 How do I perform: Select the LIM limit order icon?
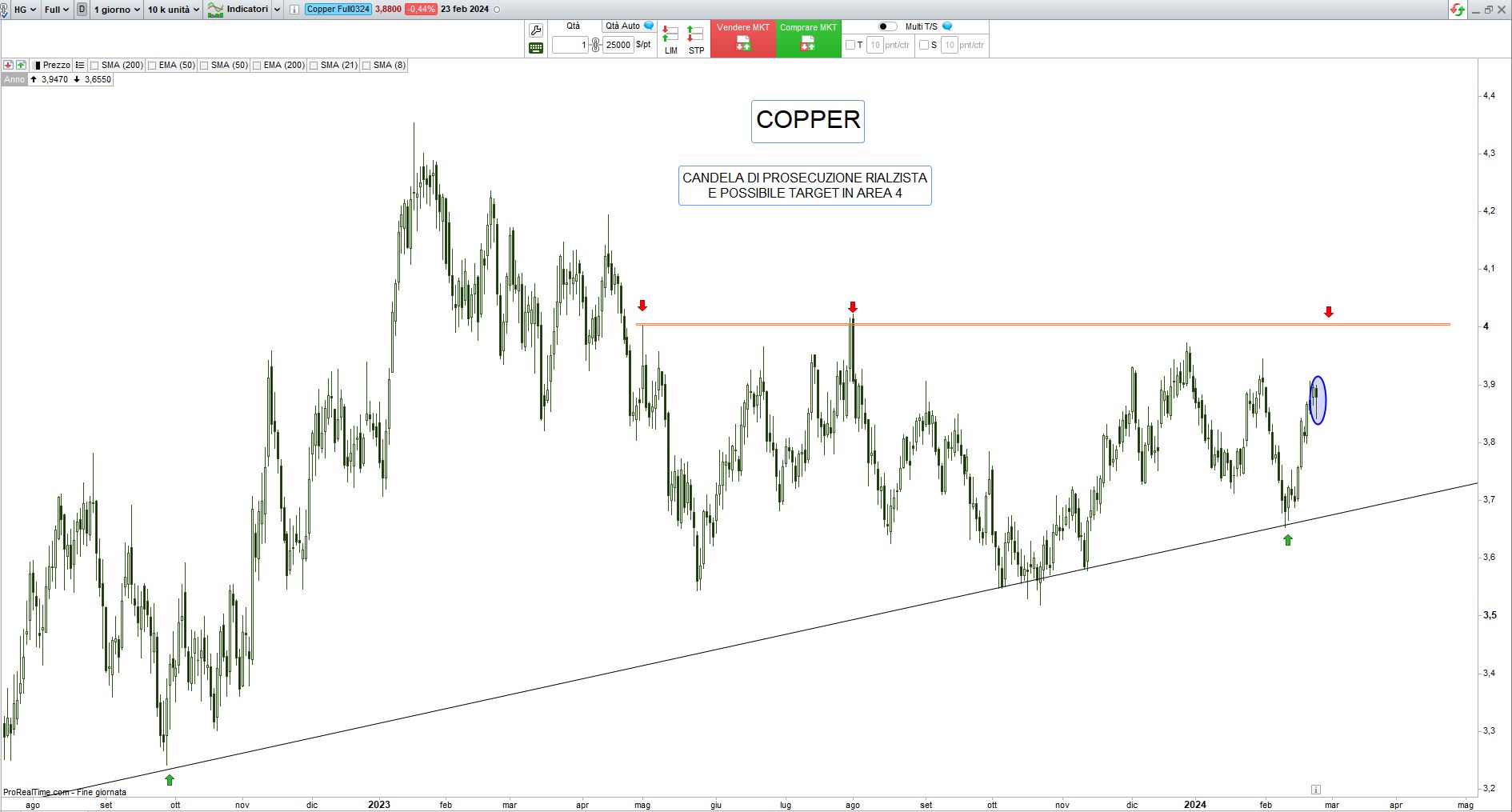[x=670, y=39]
